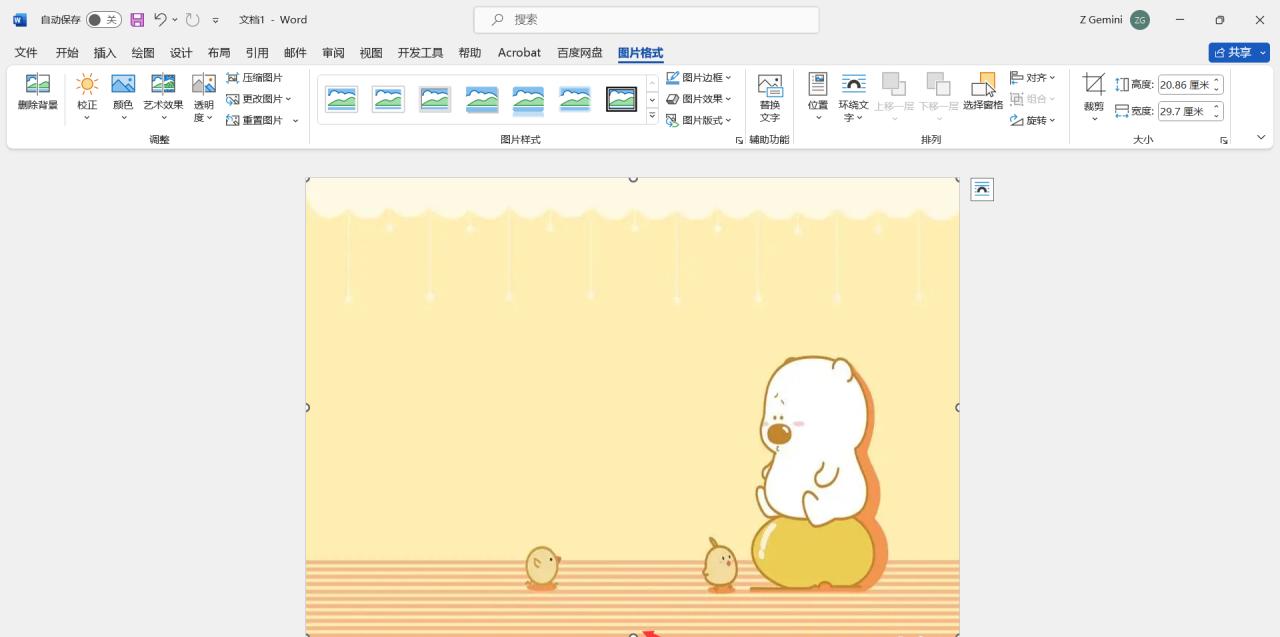Switch to 绘图 (Draw) tab
1280x637 pixels.
coord(143,53)
